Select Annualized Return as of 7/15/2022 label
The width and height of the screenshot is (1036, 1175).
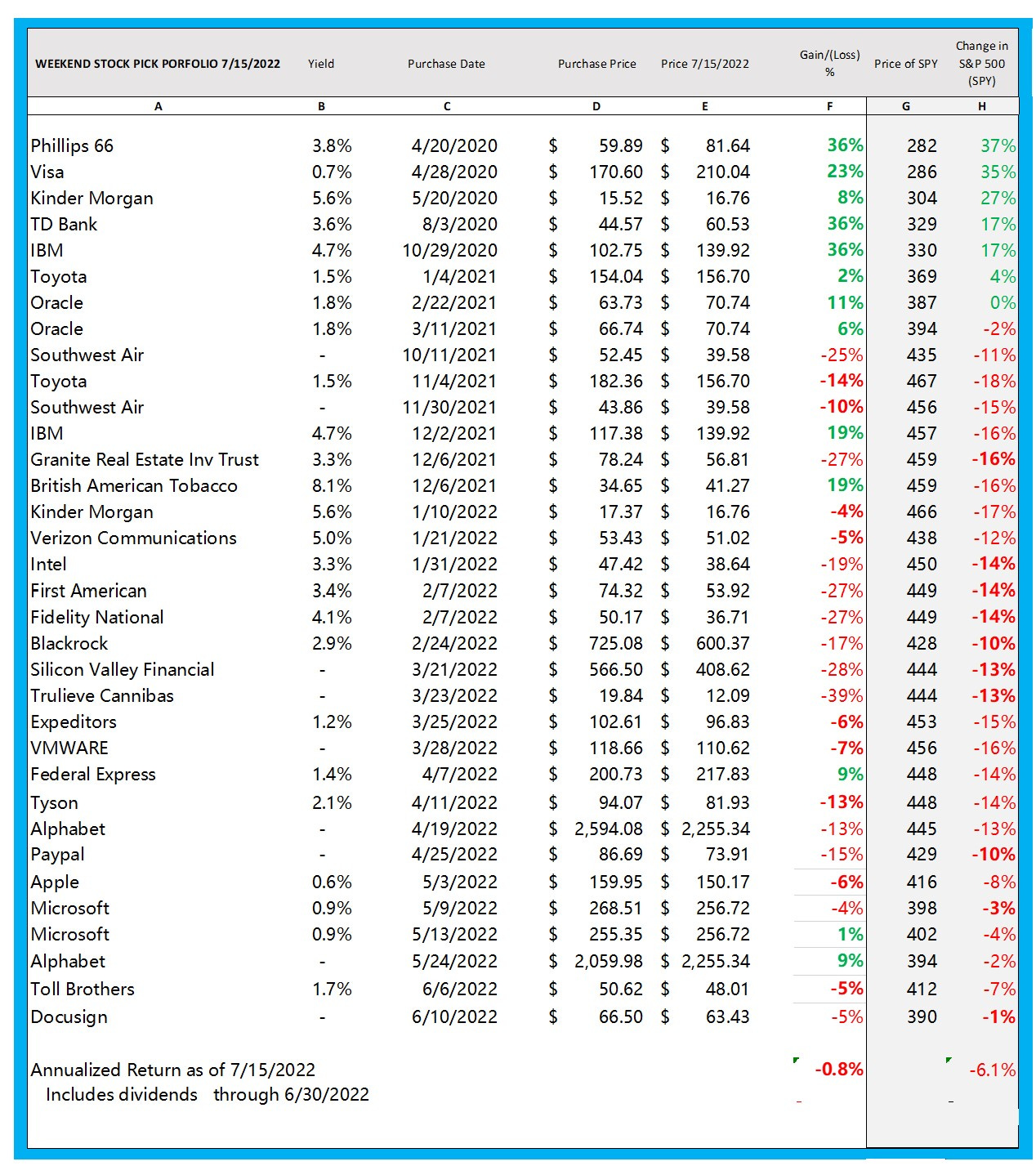pos(172,1070)
